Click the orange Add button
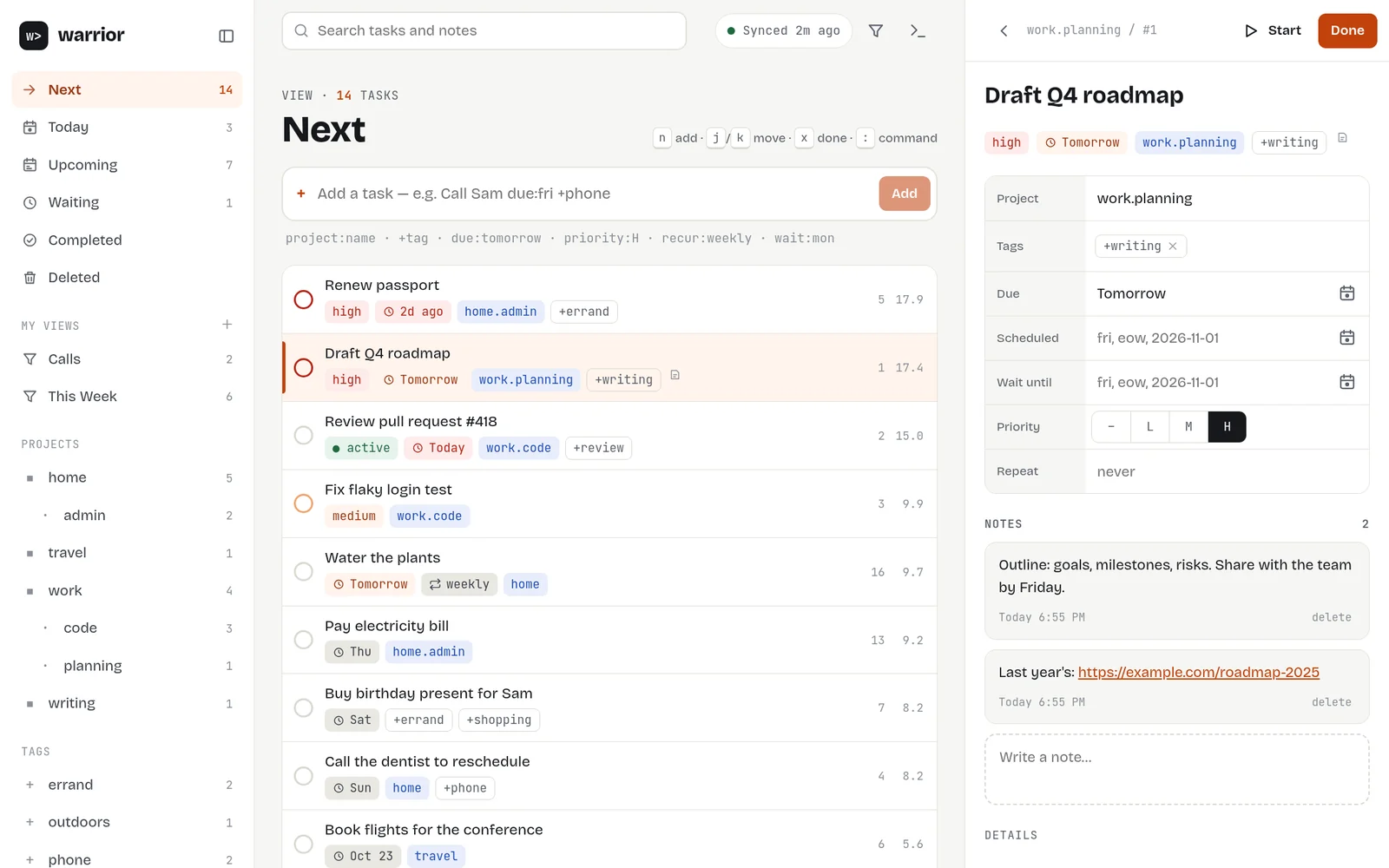The height and width of the screenshot is (868, 1389). [x=904, y=194]
